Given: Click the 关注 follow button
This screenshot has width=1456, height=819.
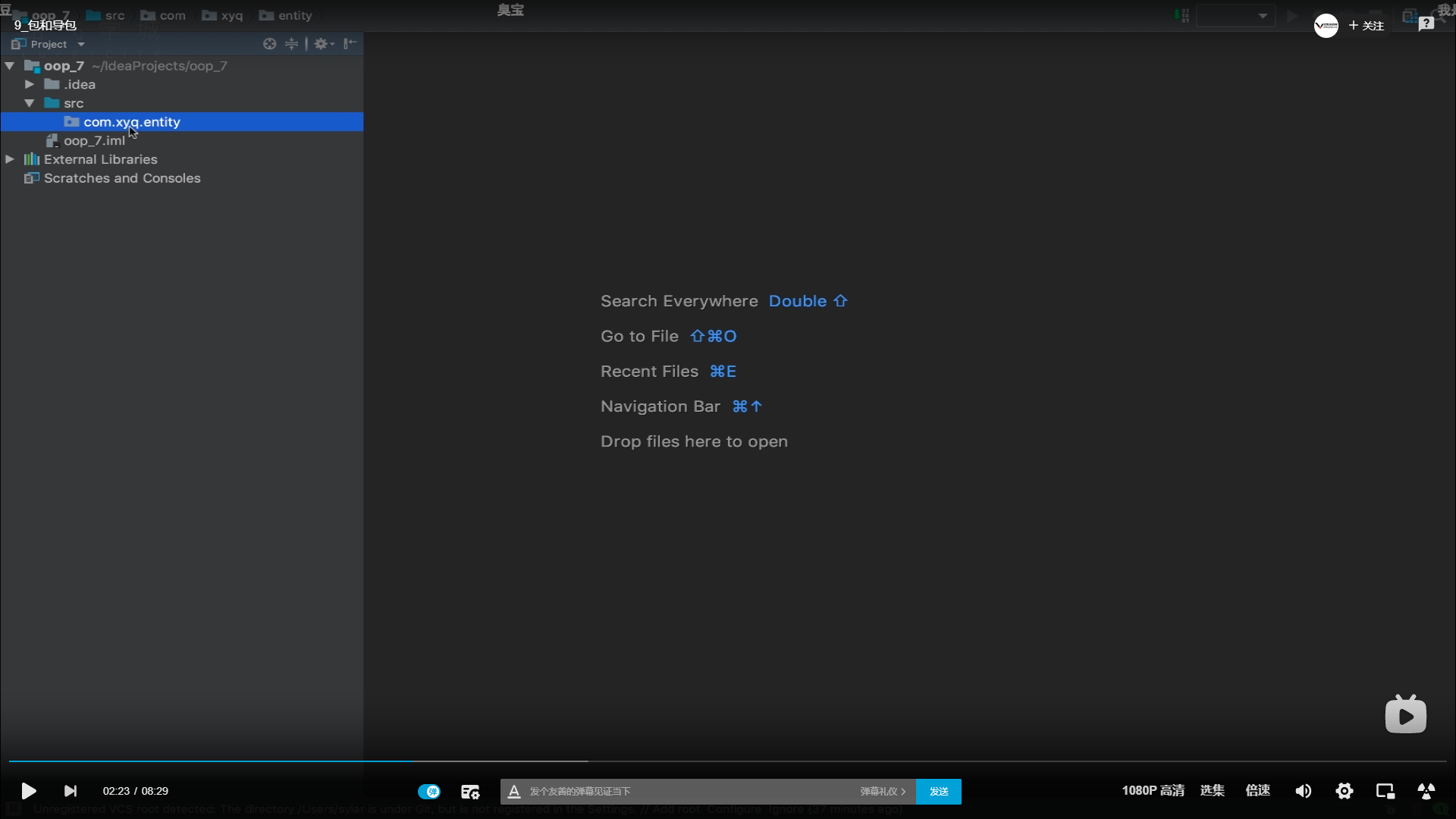Looking at the screenshot, I should click(x=1367, y=26).
